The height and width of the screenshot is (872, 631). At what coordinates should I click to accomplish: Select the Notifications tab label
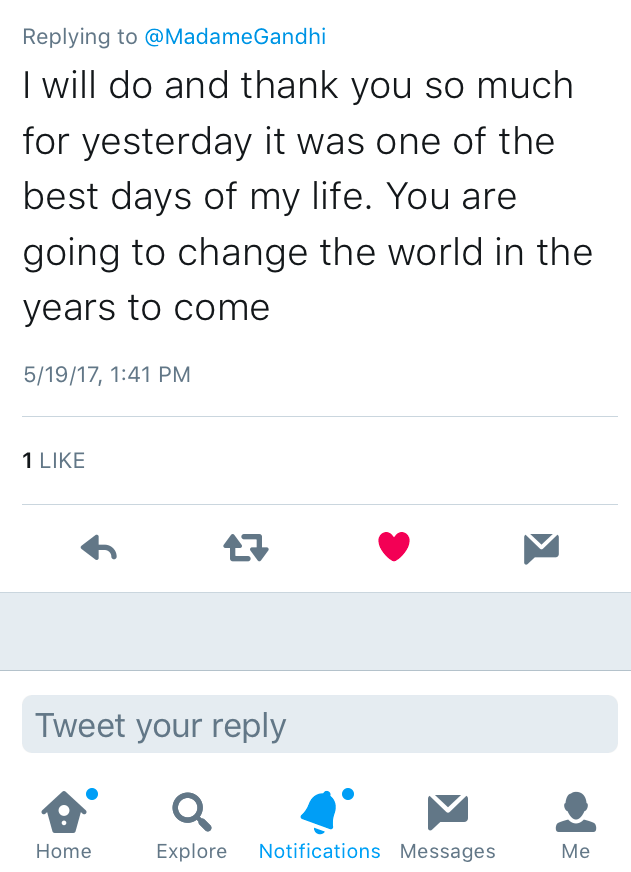coord(319,852)
